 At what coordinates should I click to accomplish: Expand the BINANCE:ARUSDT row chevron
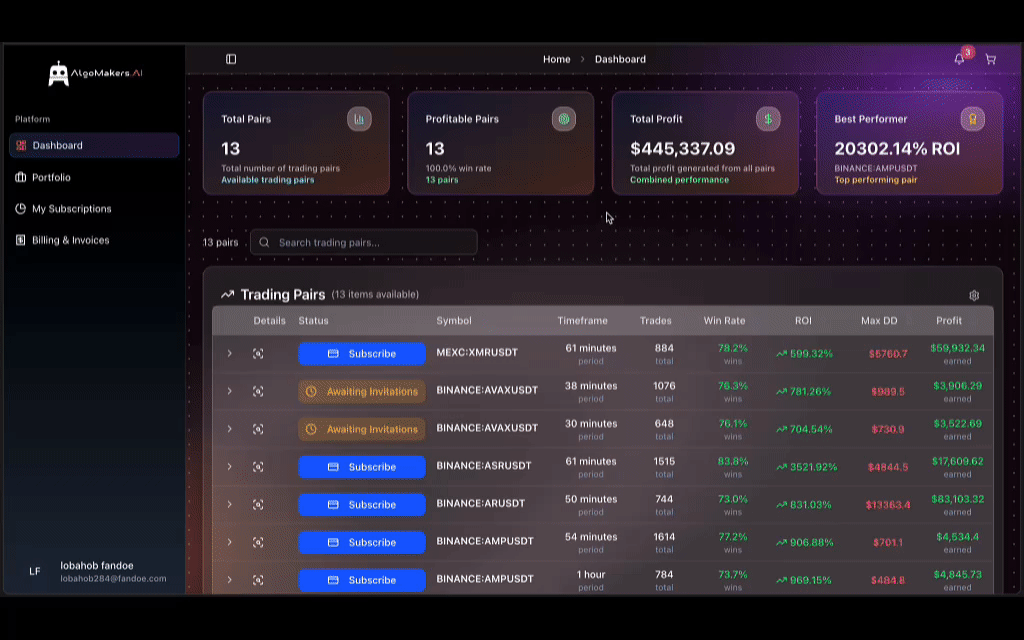click(x=230, y=504)
